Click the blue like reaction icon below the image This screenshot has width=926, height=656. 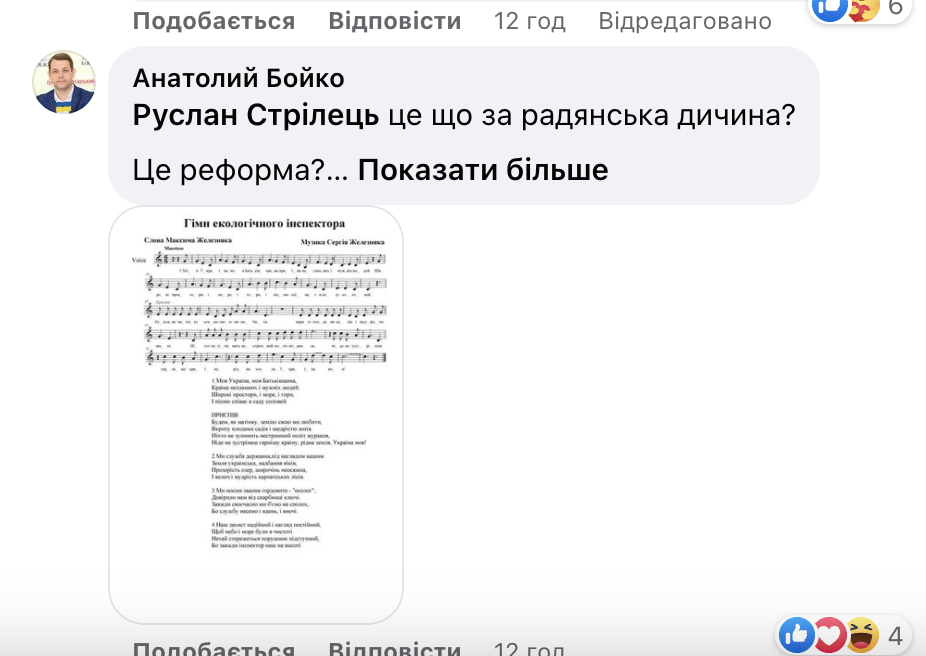pos(795,634)
